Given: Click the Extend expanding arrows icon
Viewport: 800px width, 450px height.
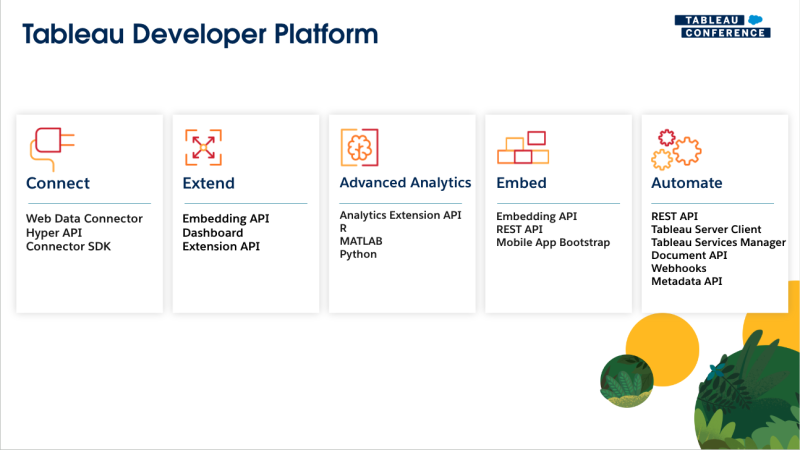Looking at the screenshot, I should (204, 147).
